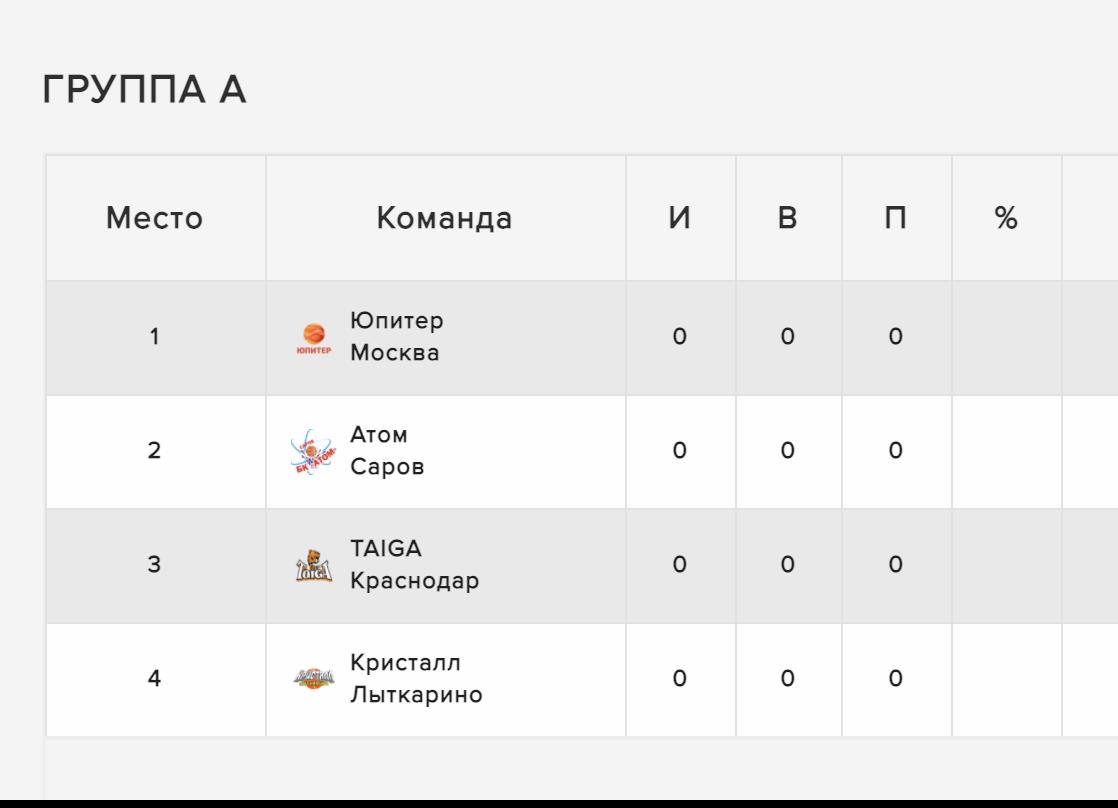Click the ГРУППА А heading
The height and width of the screenshot is (808, 1118).
[x=145, y=91]
